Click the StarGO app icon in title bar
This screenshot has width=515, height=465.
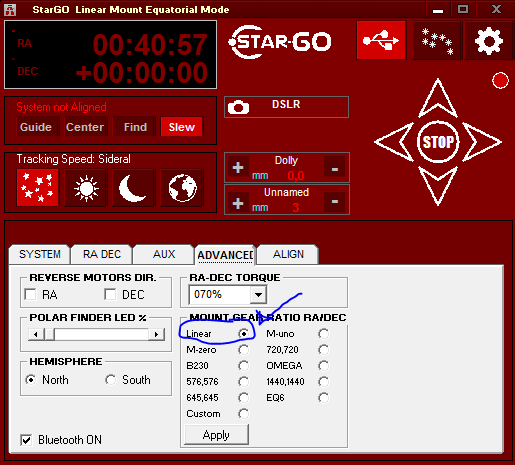tap(10, 9)
